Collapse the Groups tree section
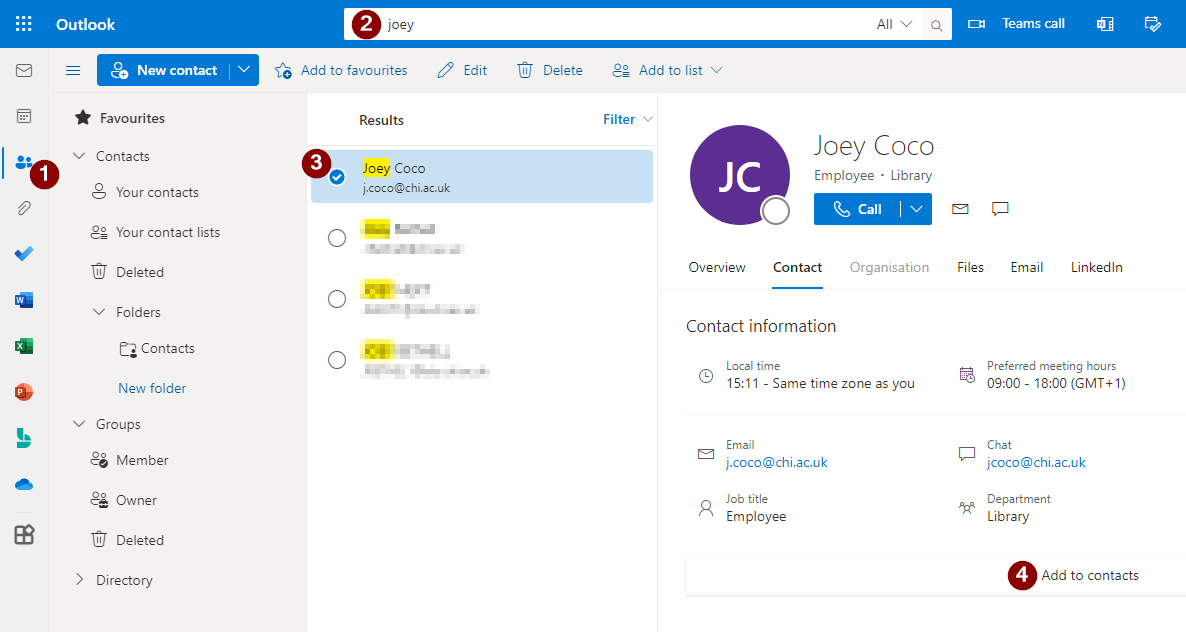This screenshot has width=1186, height=632. (79, 424)
